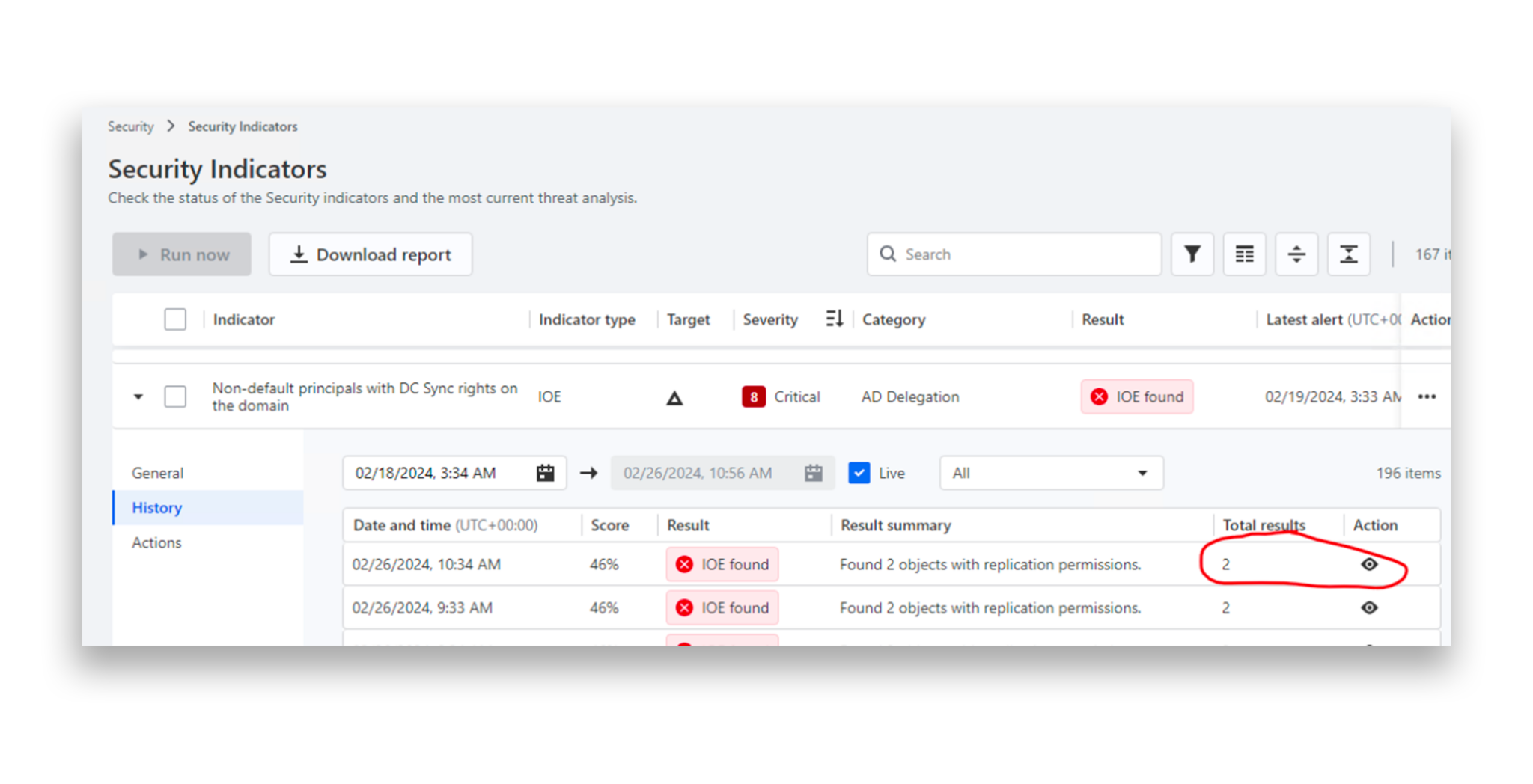Select the checkbox in the table header
Image resolution: width=1533 pixels, height=784 pixels.
tap(174, 319)
